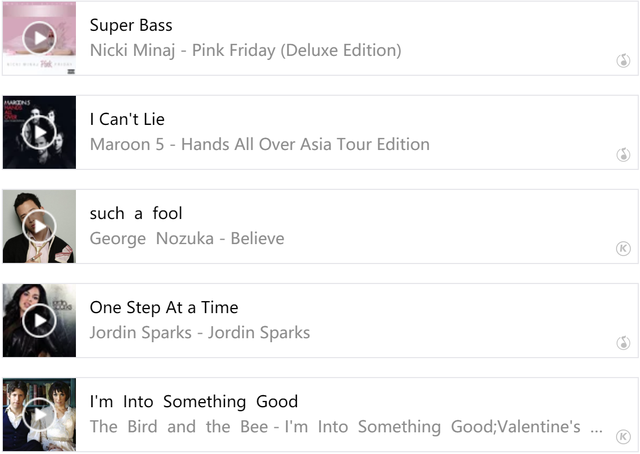Viewport: 640px width, 454px height.
Task: Select the I Can't Lie title text
Action: [x=127, y=119]
